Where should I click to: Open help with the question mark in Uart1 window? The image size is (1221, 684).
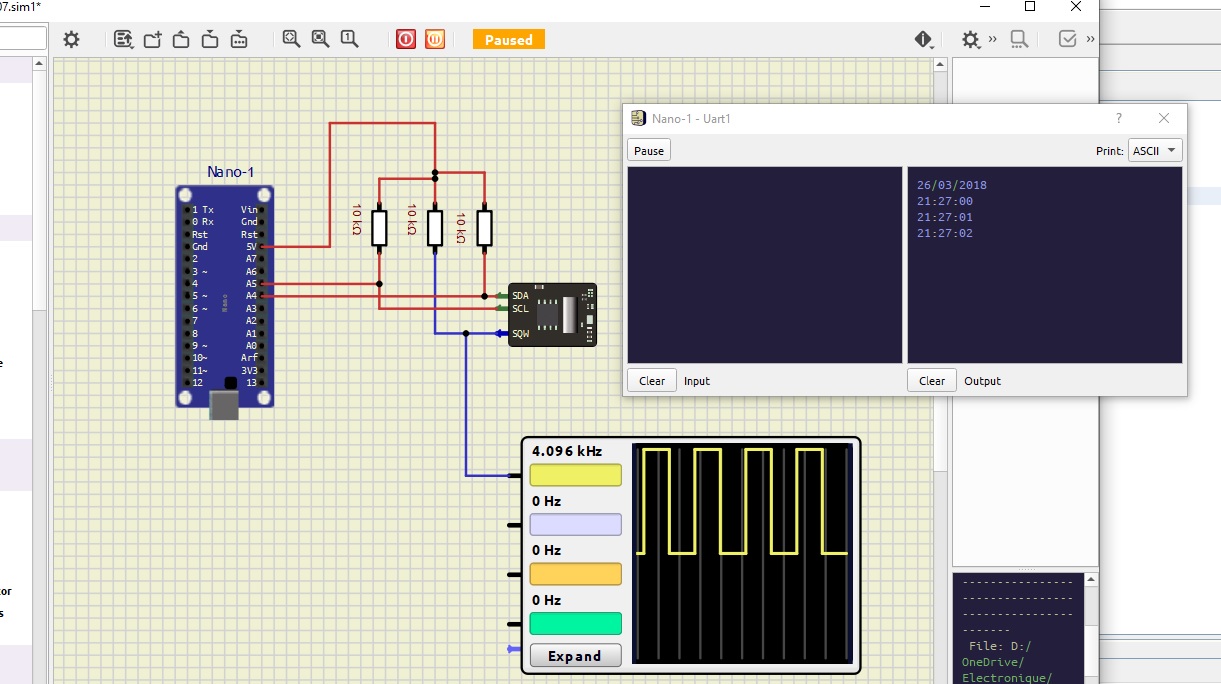tap(1119, 118)
